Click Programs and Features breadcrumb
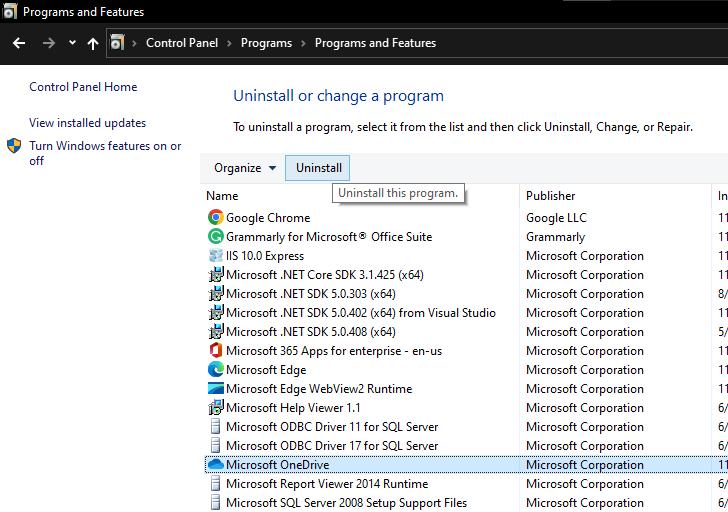Image resolution: width=728 pixels, height=512 pixels. 375,43
